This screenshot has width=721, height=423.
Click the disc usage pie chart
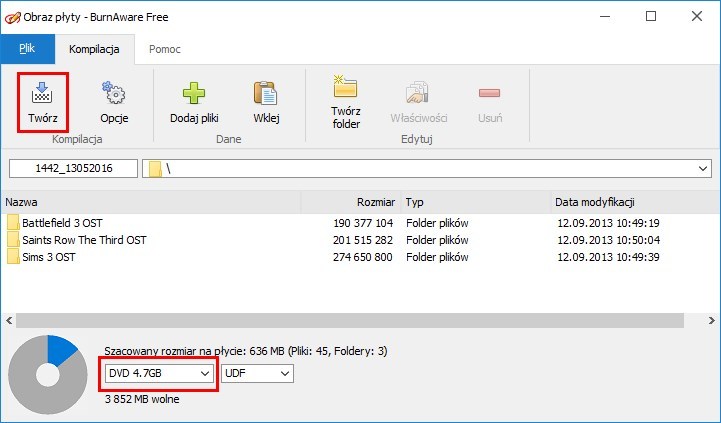48,375
